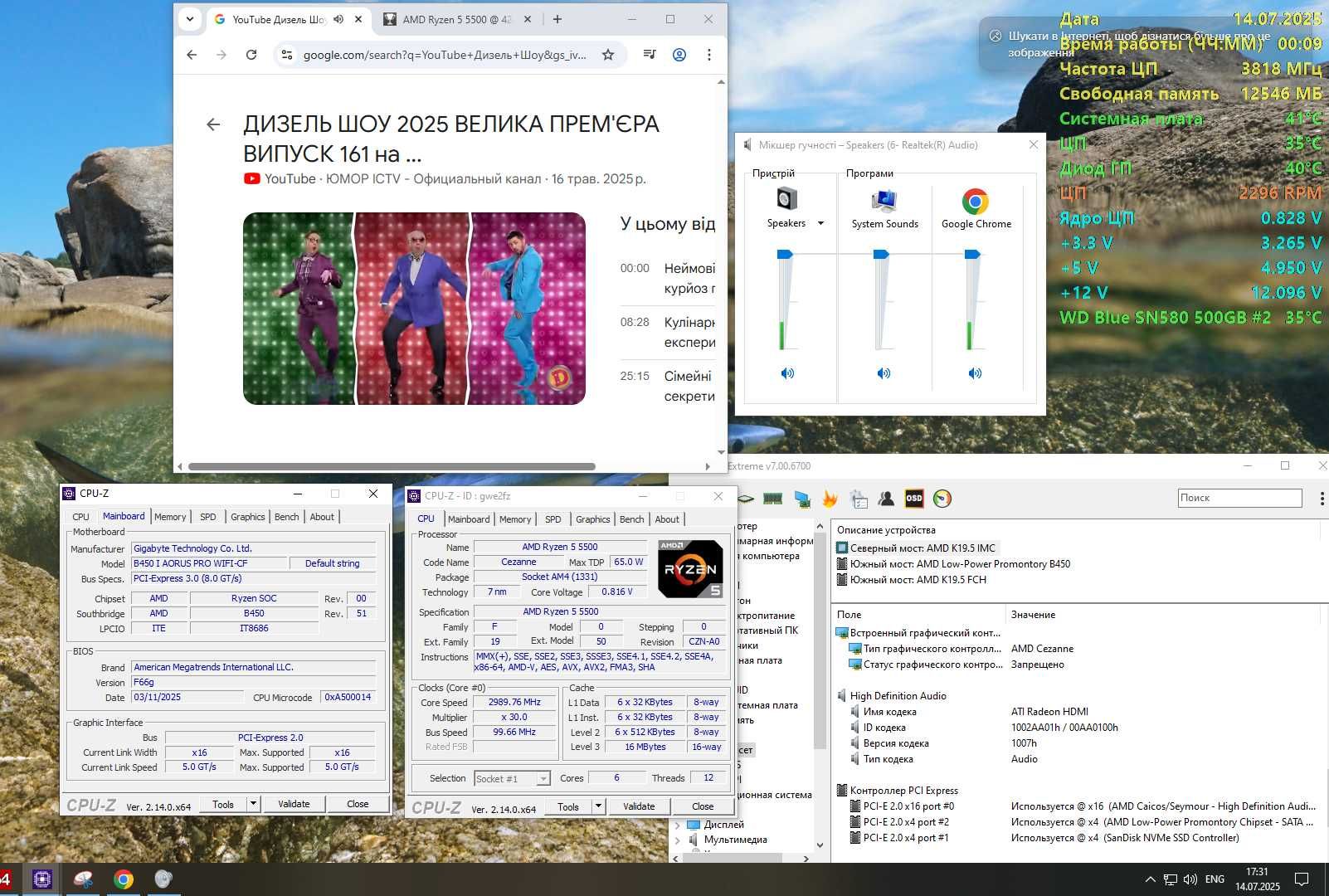
Task: Open the Windows notification center icon
Action: (x=1302, y=879)
